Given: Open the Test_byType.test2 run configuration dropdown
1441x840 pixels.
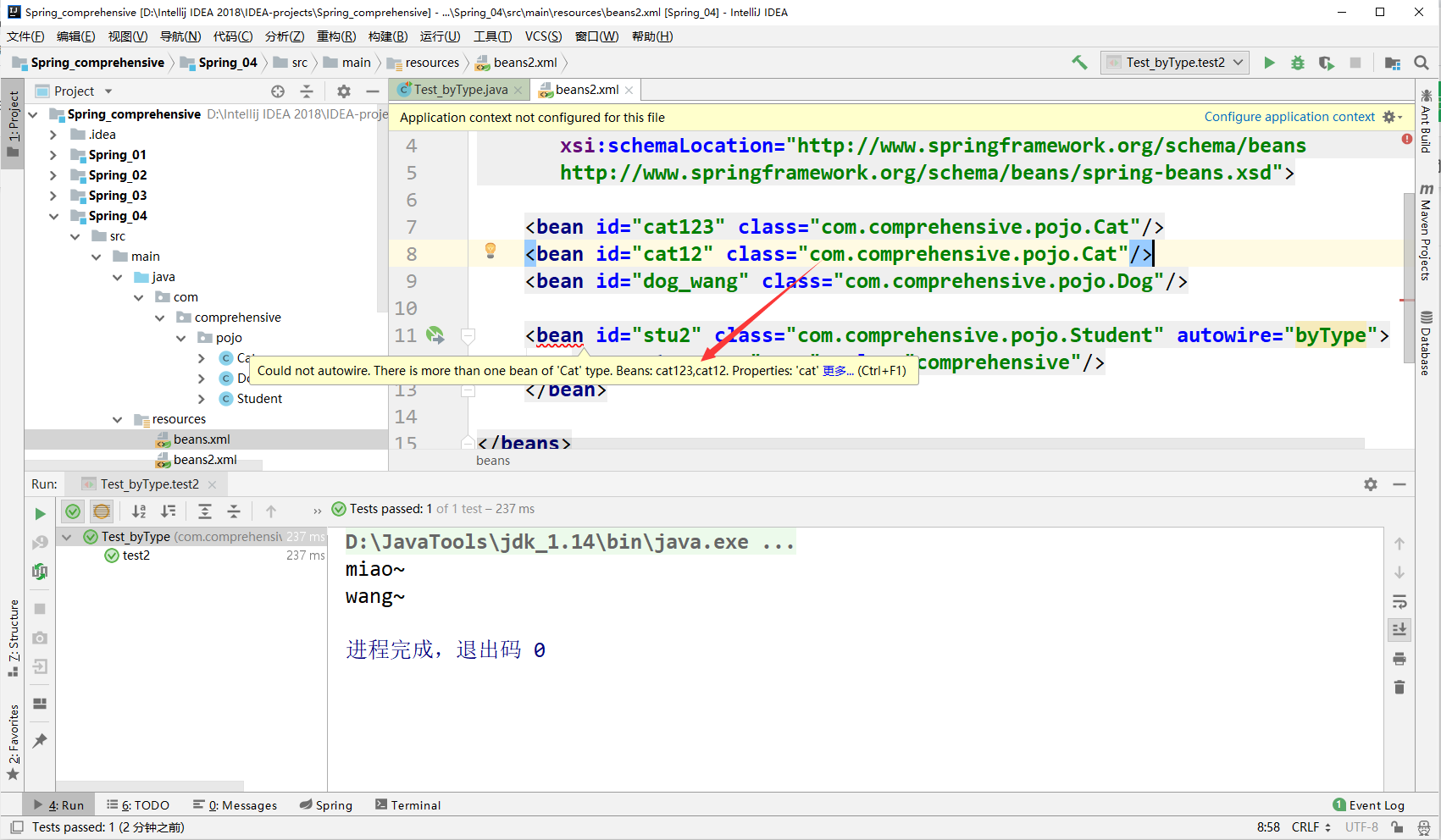Looking at the screenshot, I should 1175,63.
